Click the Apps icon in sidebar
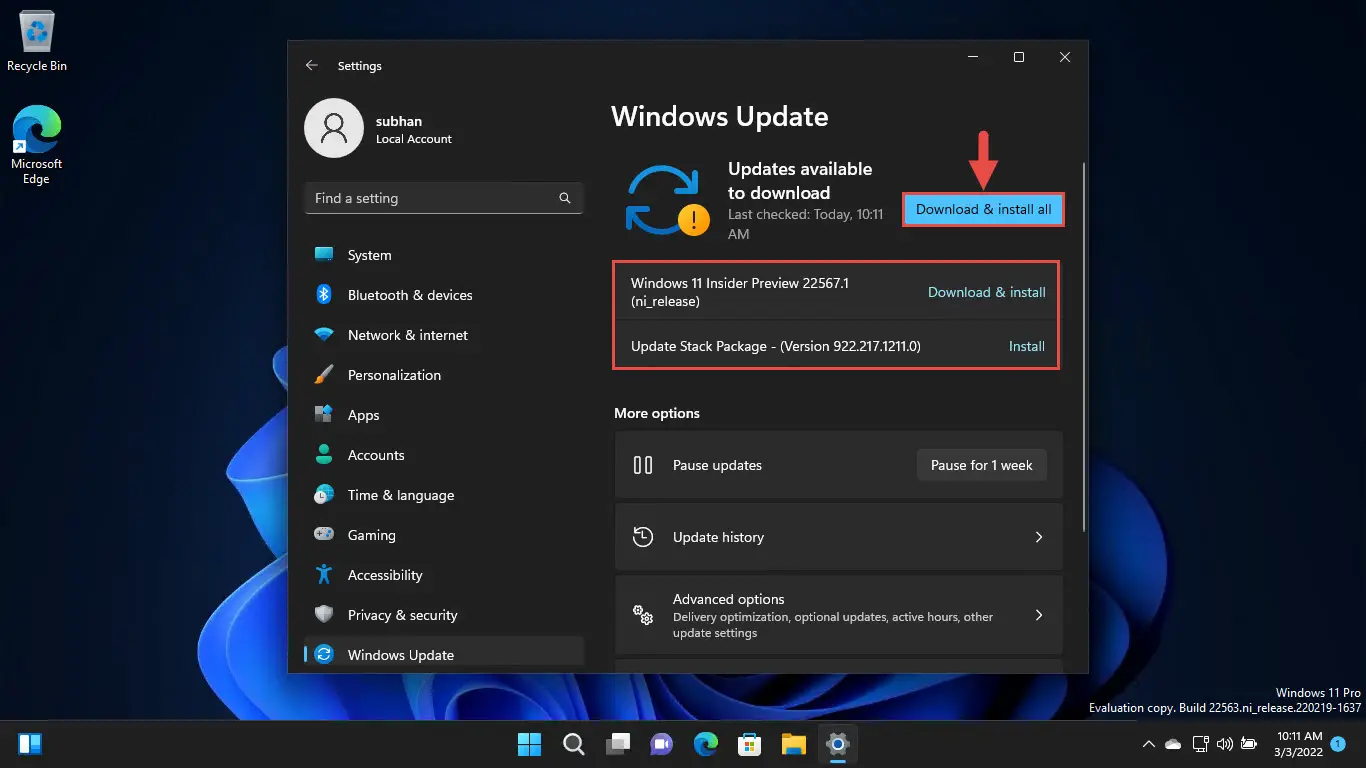 (x=324, y=415)
